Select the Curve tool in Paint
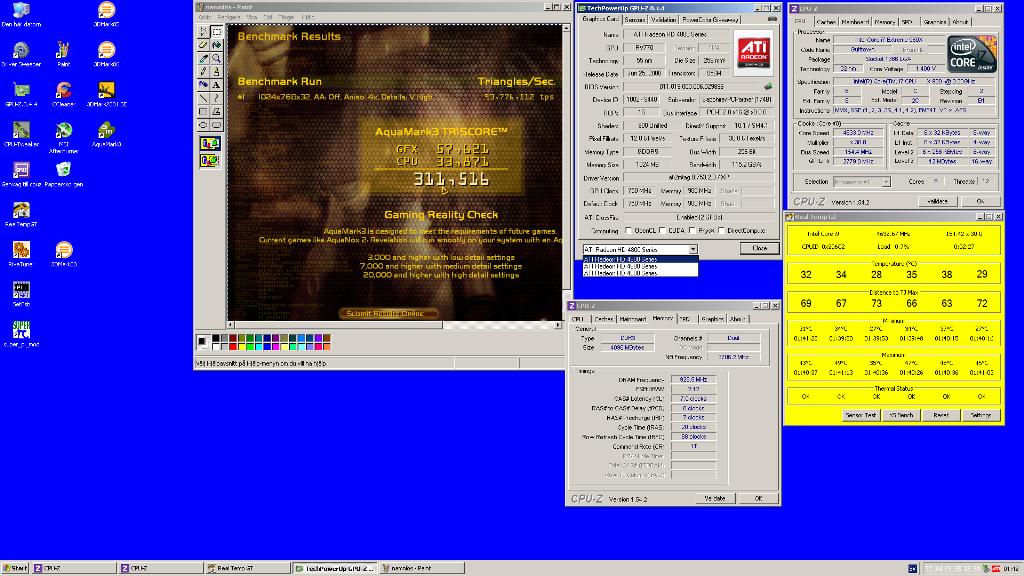 [217, 98]
